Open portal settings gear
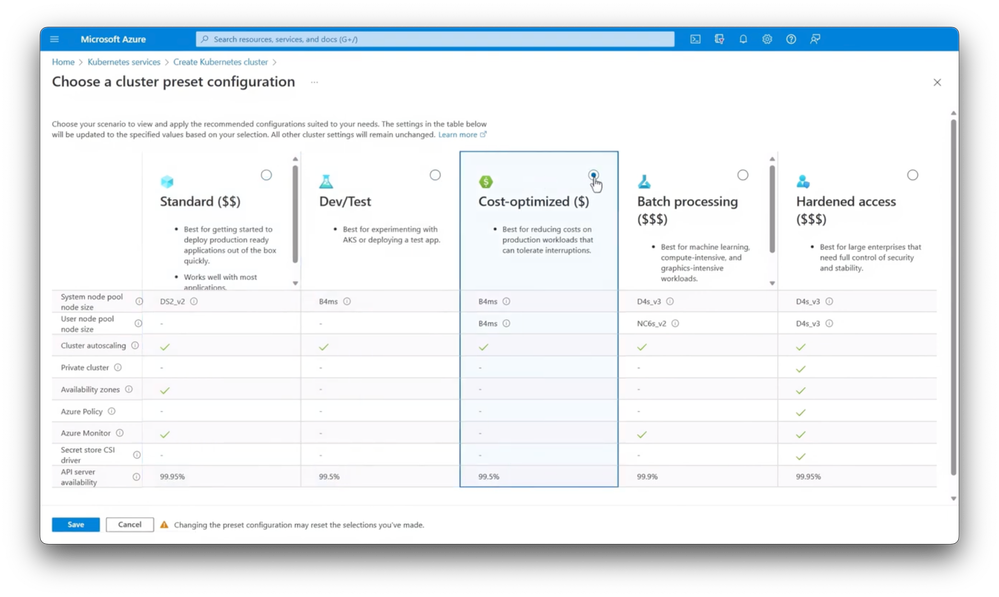 [x=767, y=39]
